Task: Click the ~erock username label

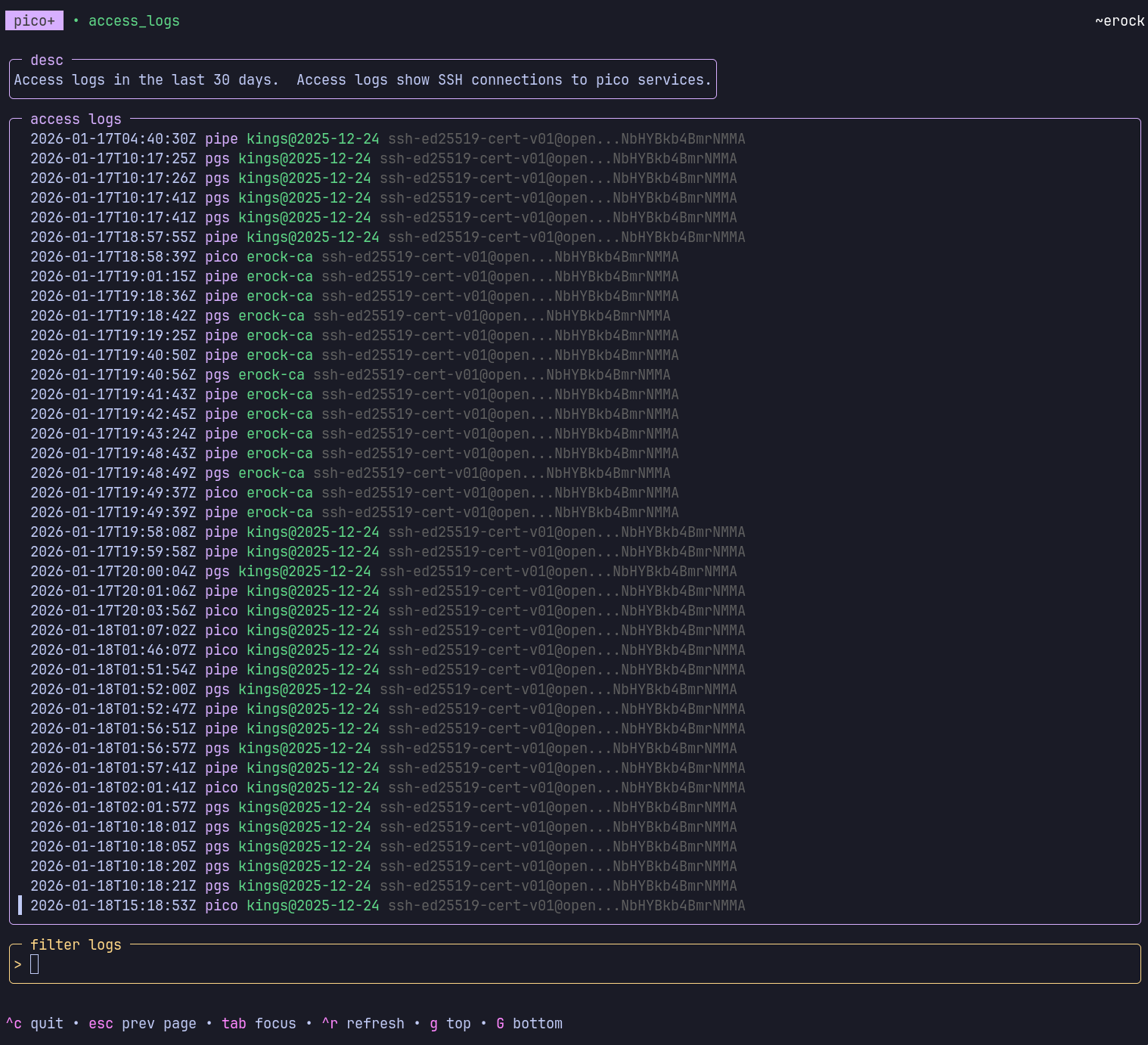Action: 1119,21
